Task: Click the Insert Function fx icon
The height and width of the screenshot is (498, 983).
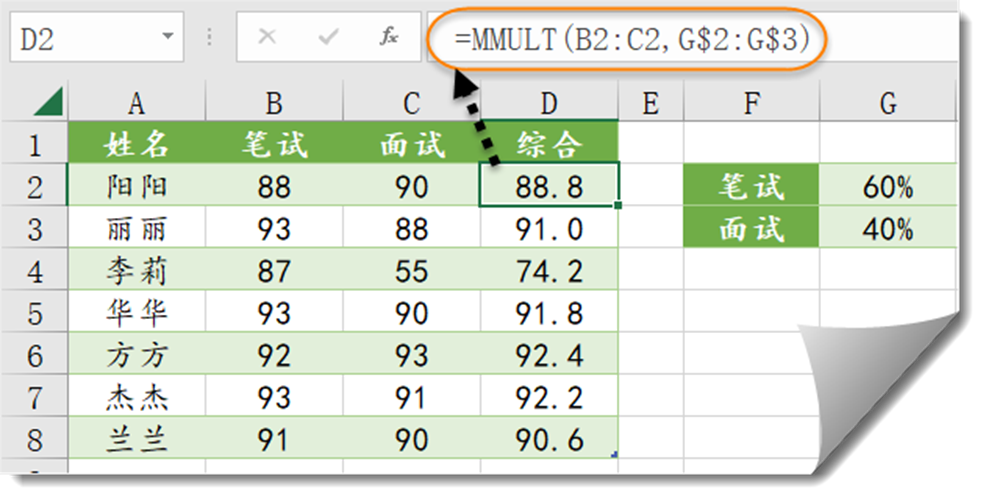Action: 389,37
